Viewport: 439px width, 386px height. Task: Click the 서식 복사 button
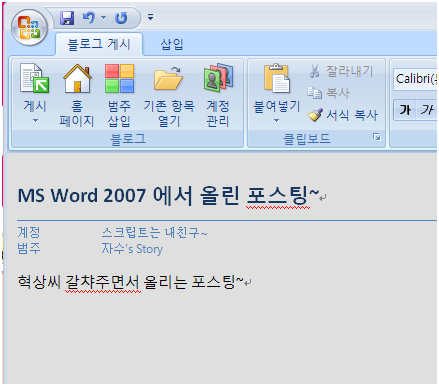tap(343, 115)
